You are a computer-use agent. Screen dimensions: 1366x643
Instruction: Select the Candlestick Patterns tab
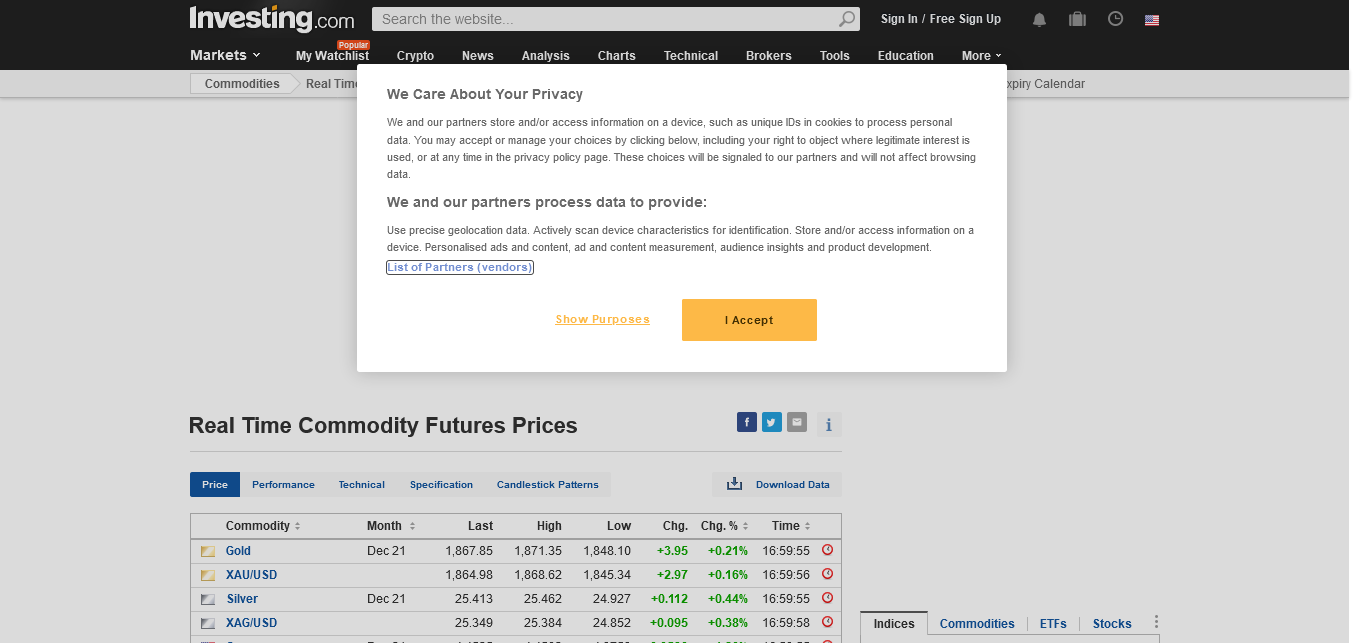tap(547, 485)
